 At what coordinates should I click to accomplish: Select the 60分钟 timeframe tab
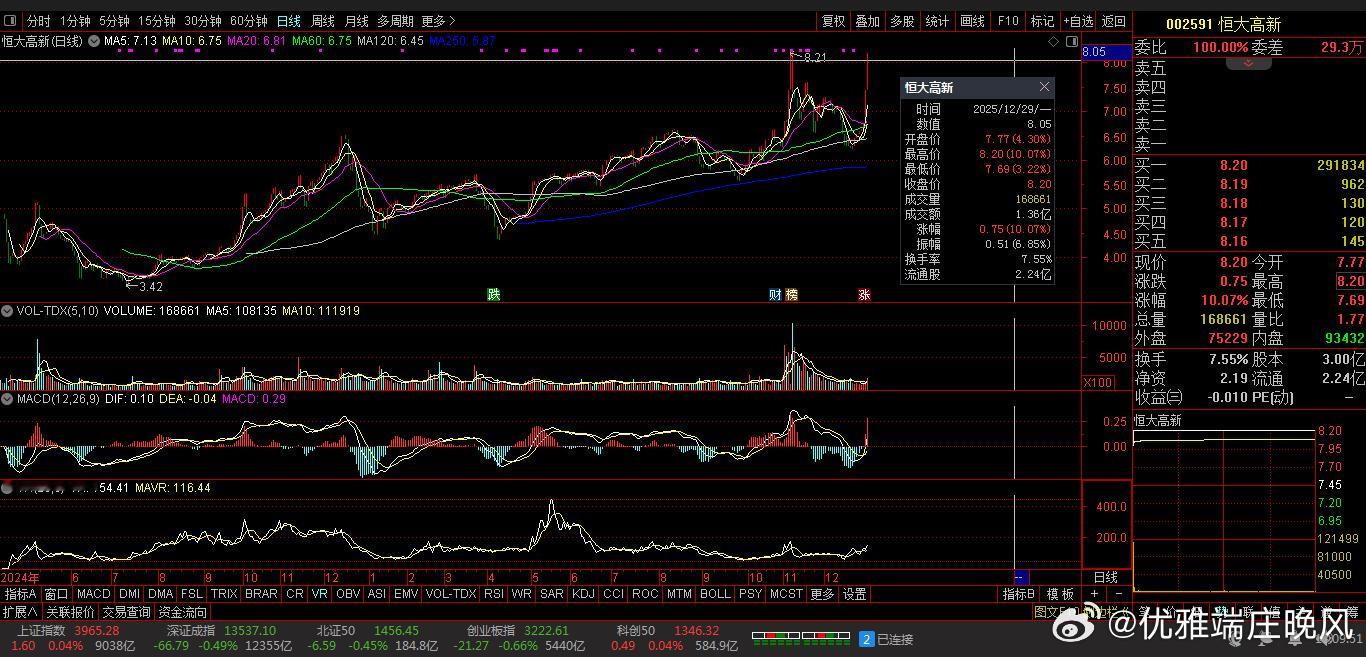click(248, 21)
